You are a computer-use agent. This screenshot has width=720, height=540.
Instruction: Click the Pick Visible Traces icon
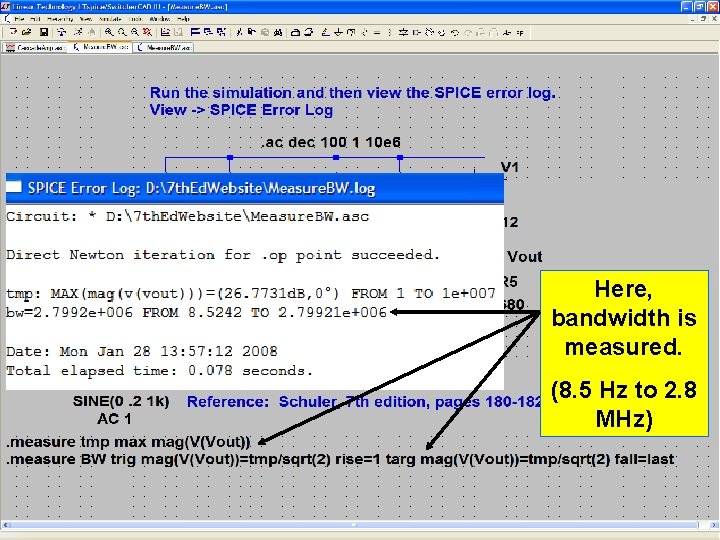coord(165,32)
